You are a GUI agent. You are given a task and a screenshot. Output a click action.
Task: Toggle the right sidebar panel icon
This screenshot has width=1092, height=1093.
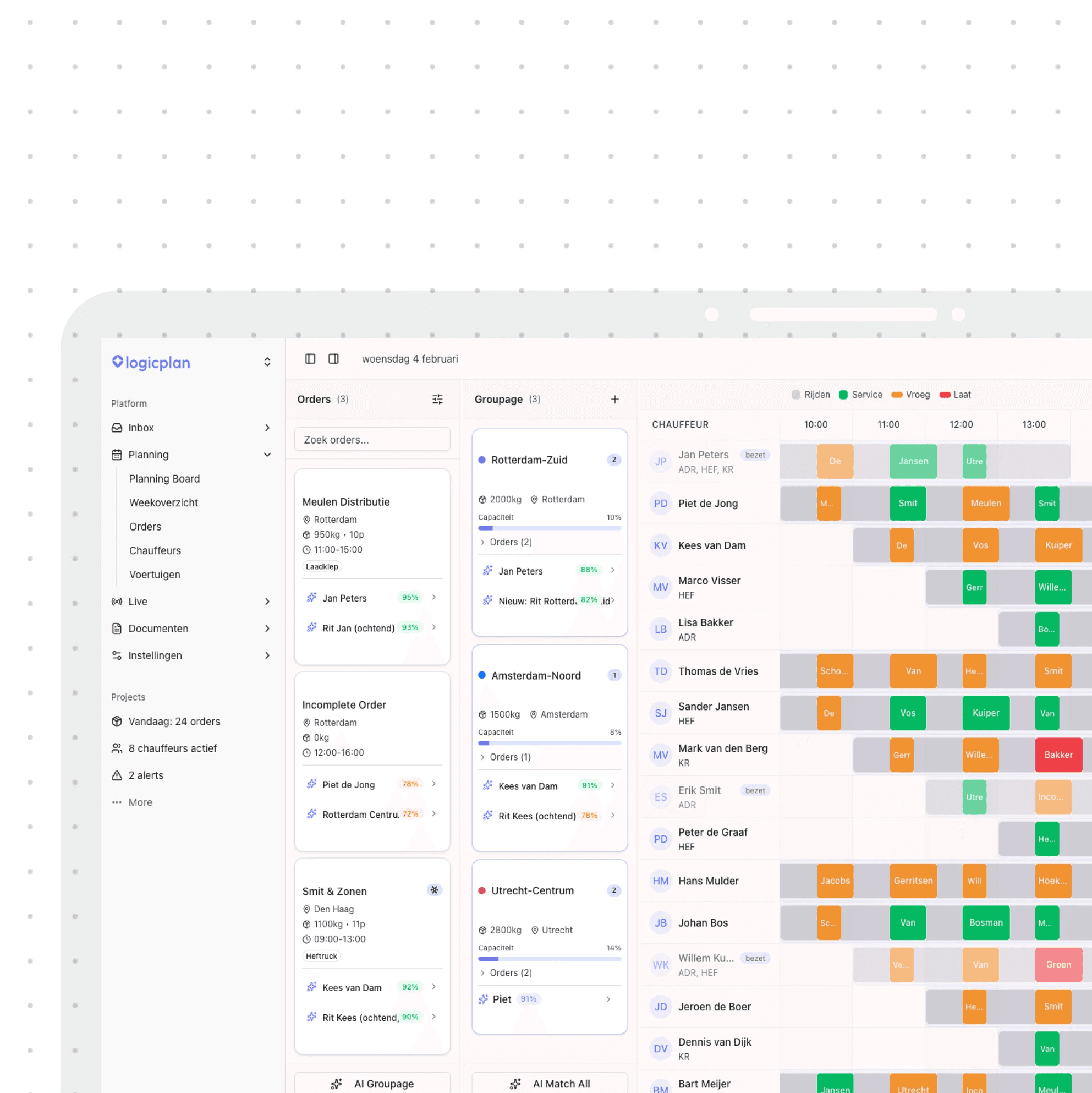(x=333, y=359)
